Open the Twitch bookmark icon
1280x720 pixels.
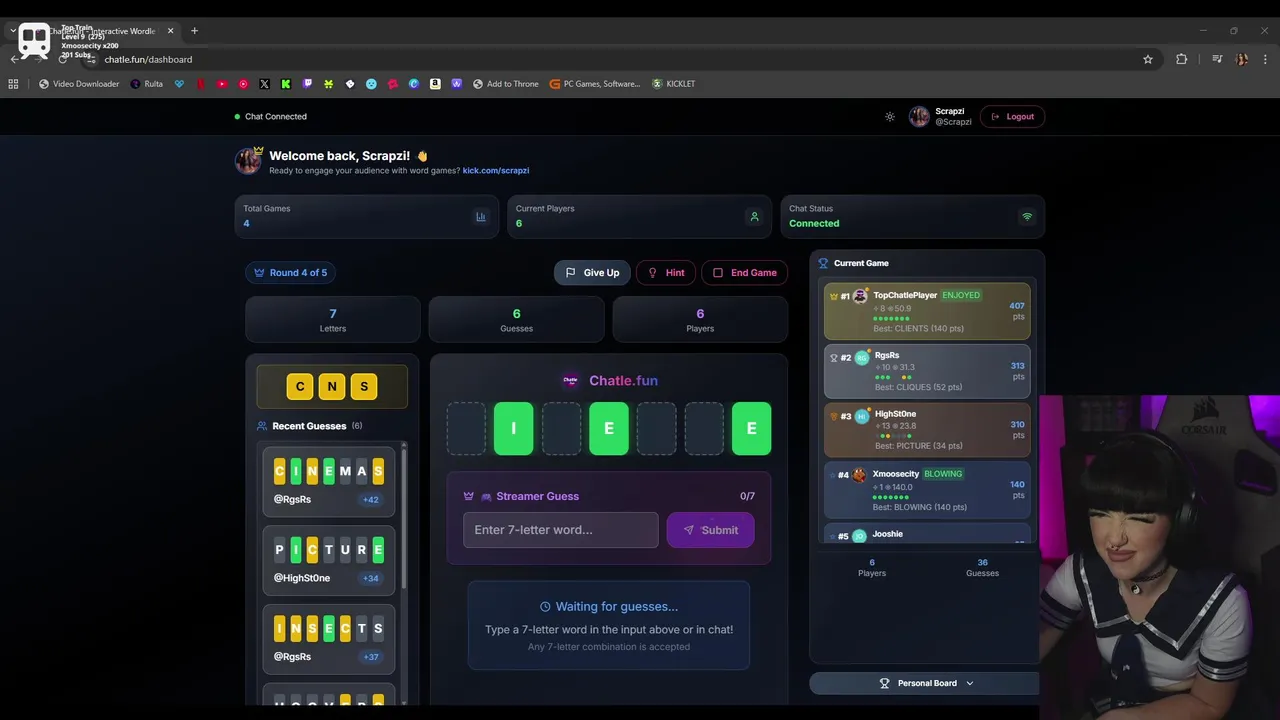pyautogui.click(x=307, y=84)
